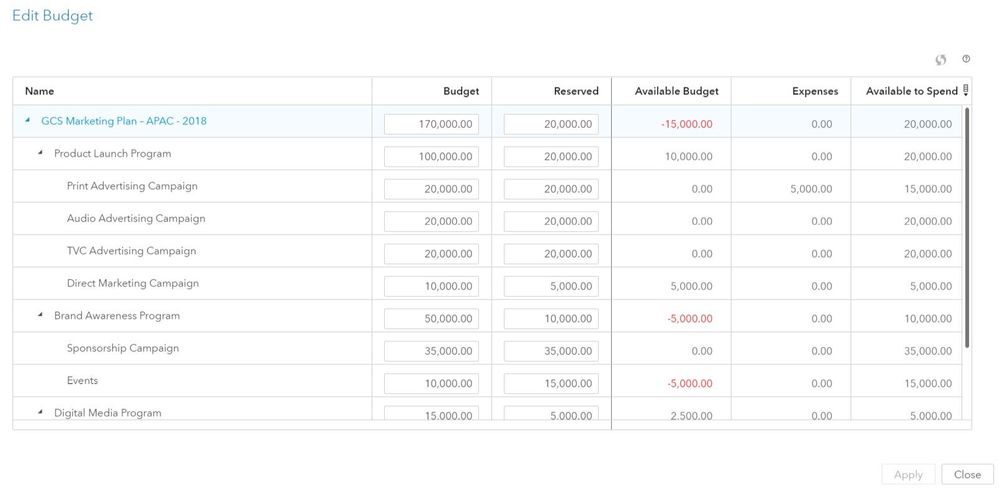999x495 pixels.
Task: Click the 5,000.00 Expenses value for Print Advertising
Action: (811, 189)
